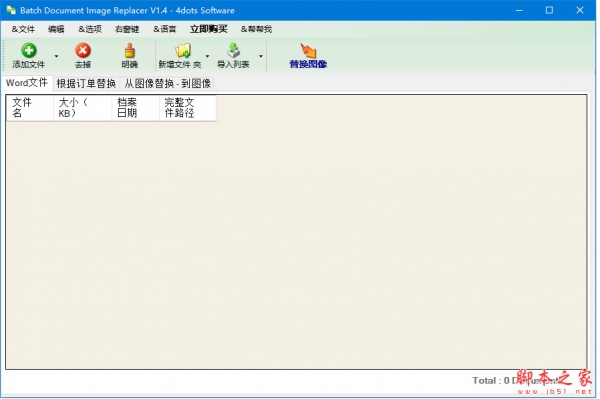Switch to the Word文件 tab
Image resolution: width=600 pixels, height=399 pixels.
(x=27, y=83)
